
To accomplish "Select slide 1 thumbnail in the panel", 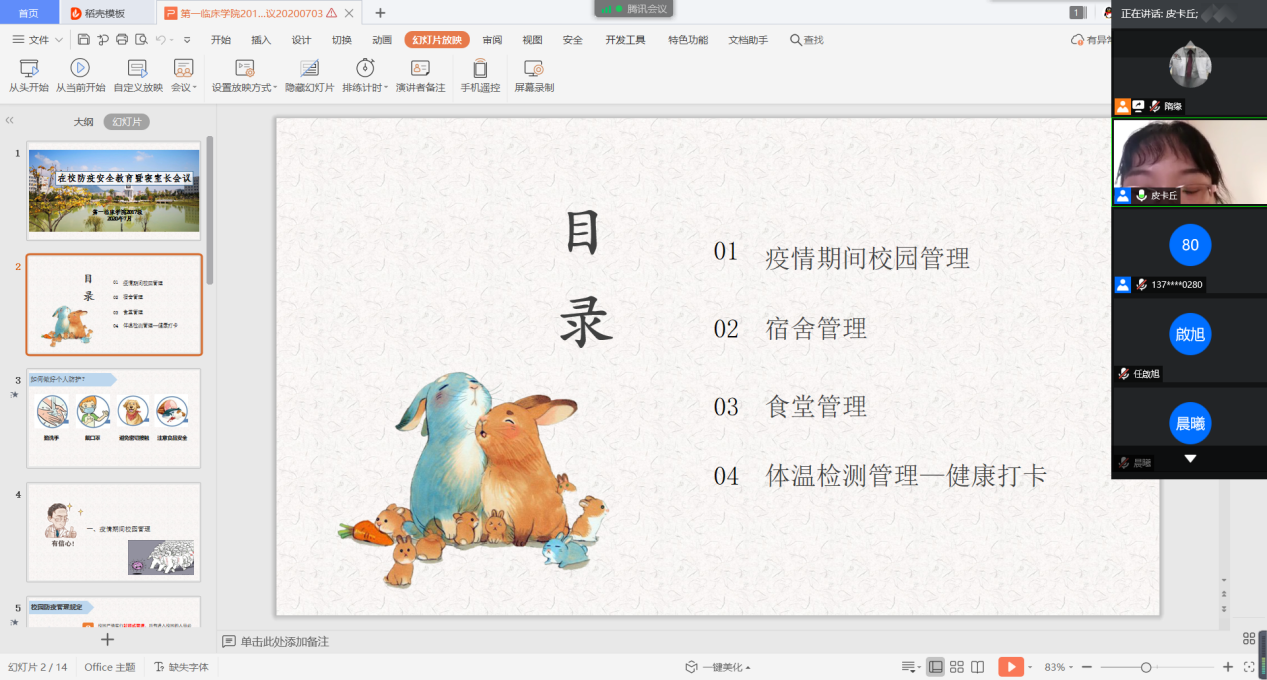I will (114, 190).
